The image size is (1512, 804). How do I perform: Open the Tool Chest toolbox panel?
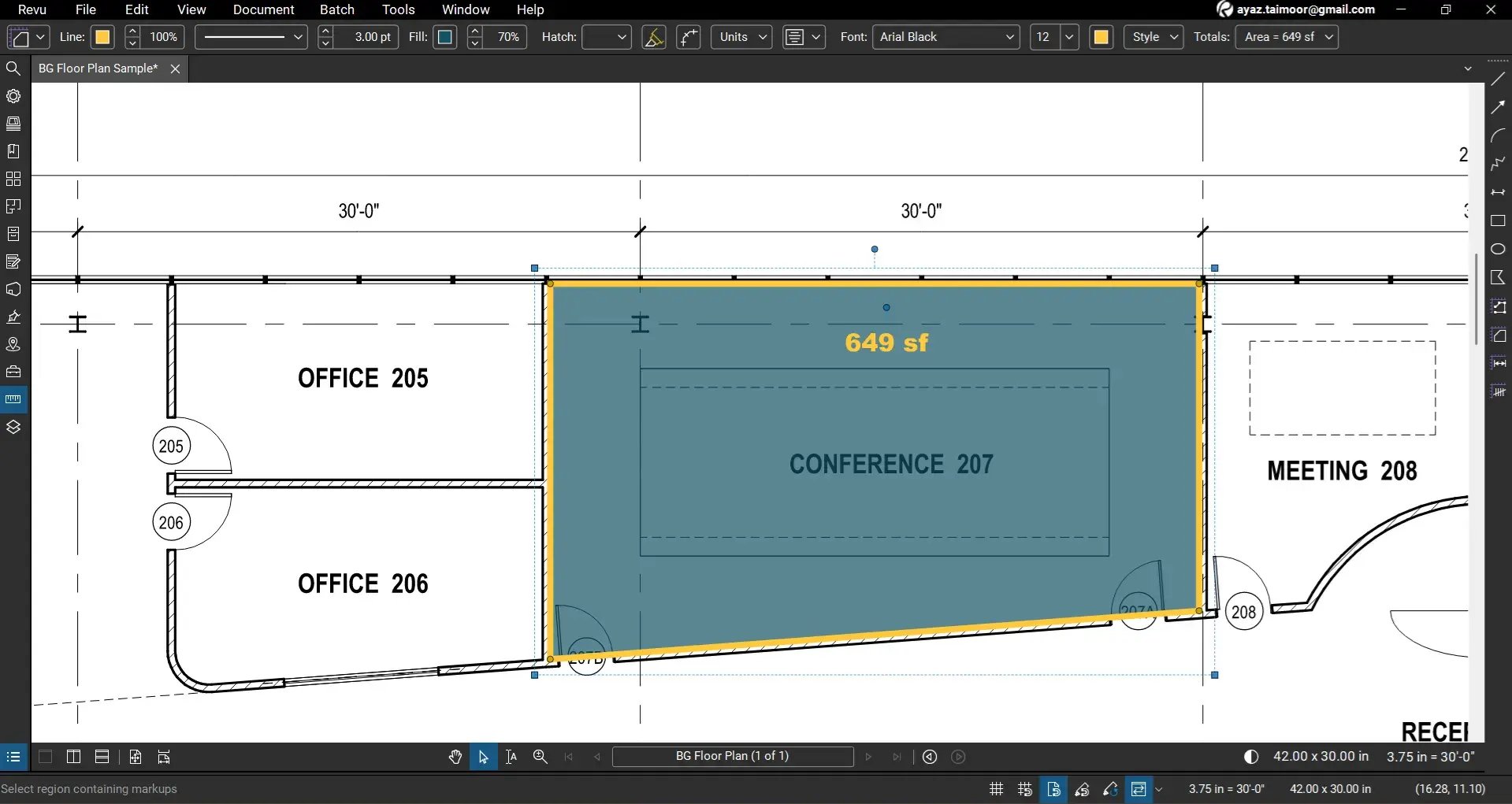[13, 372]
